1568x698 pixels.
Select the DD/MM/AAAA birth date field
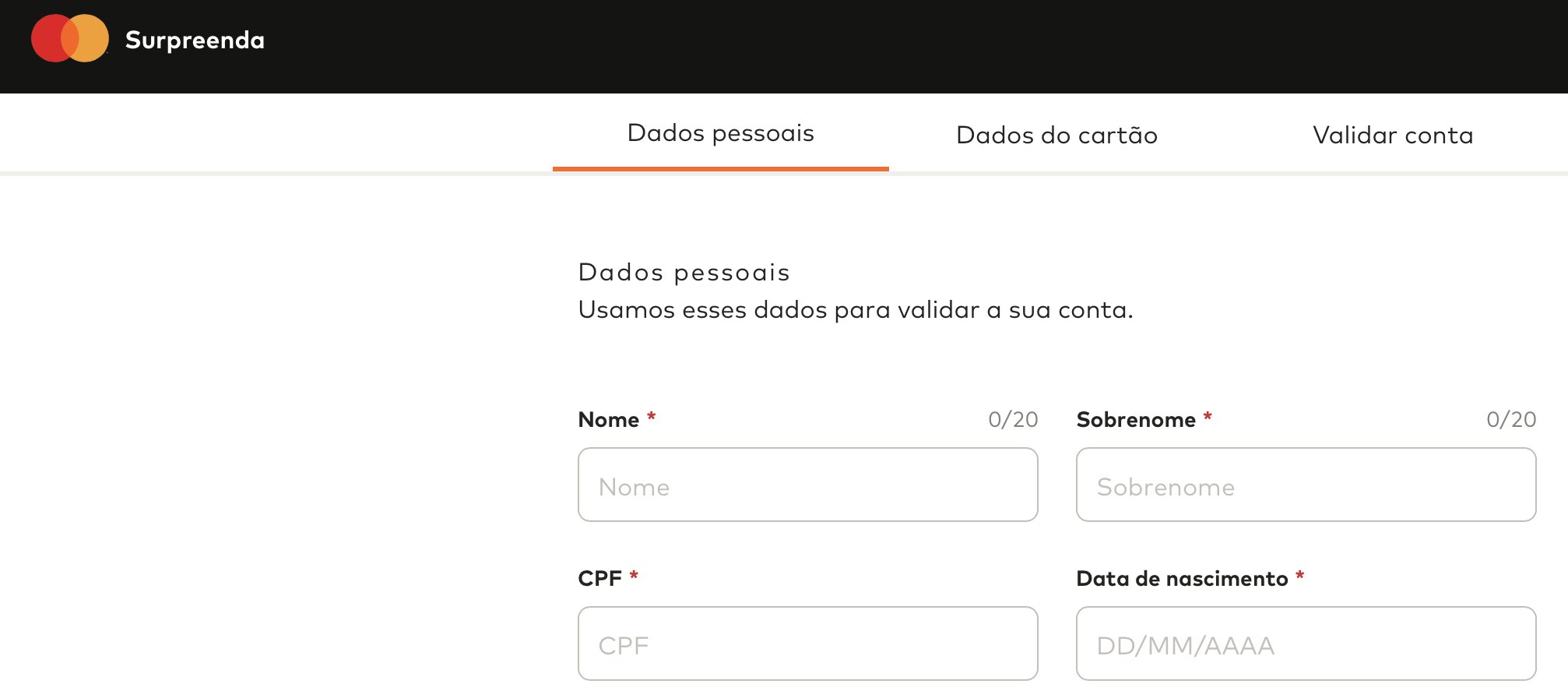[1306, 643]
